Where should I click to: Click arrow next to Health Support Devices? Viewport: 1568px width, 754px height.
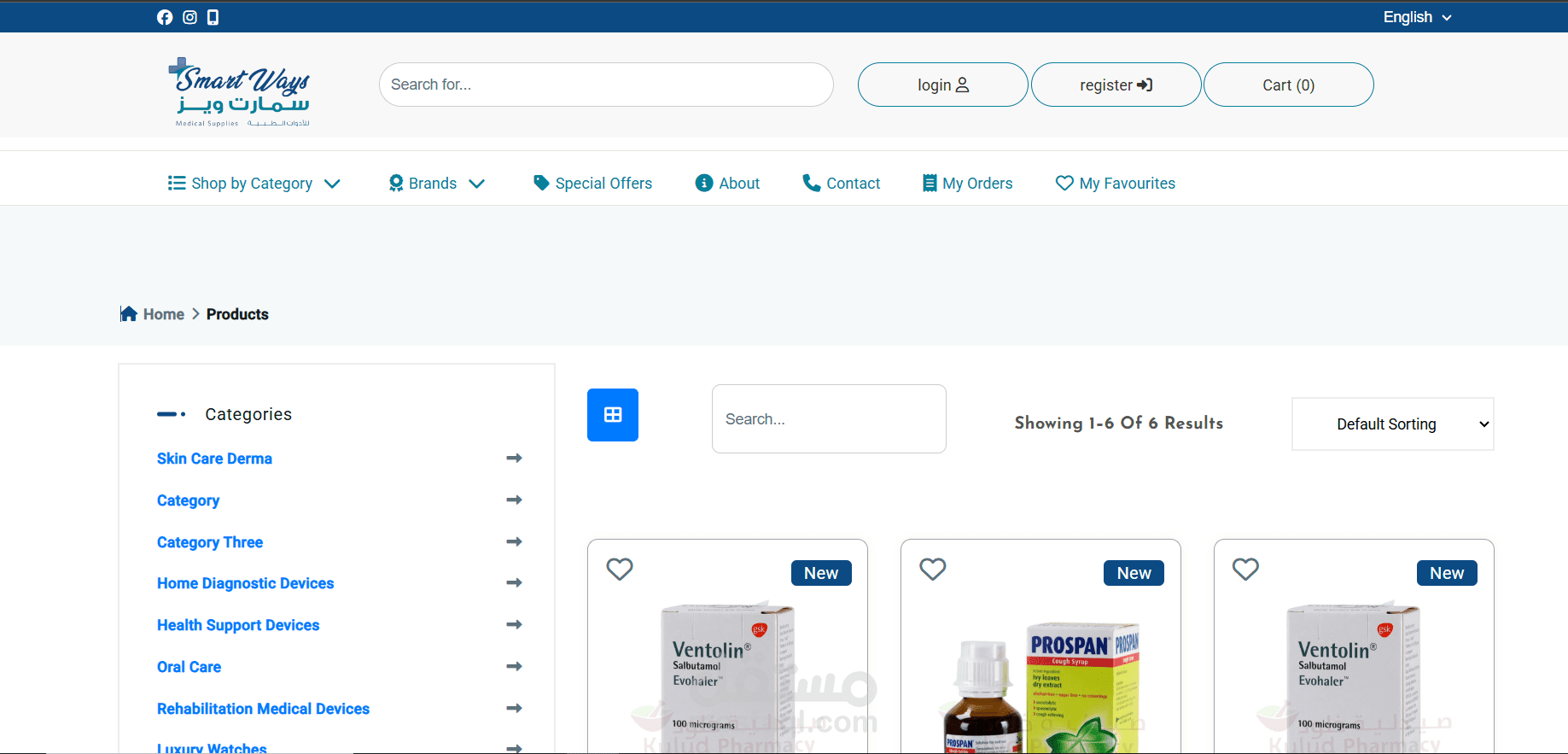[514, 625]
